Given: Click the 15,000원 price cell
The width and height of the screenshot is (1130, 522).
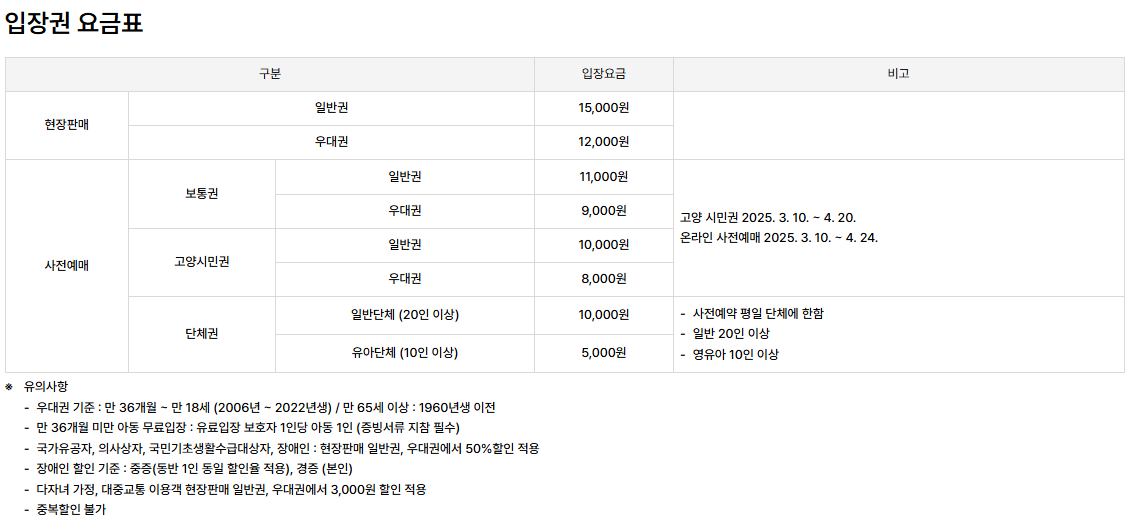Looking at the screenshot, I should [x=604, y=108].
